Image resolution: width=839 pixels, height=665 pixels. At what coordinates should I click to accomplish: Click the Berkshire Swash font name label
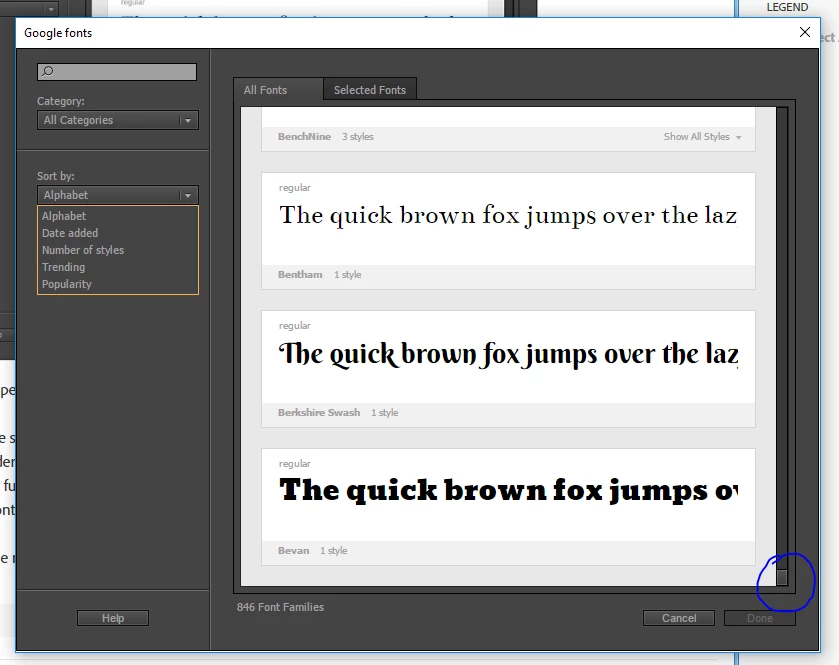coord(319,412)
